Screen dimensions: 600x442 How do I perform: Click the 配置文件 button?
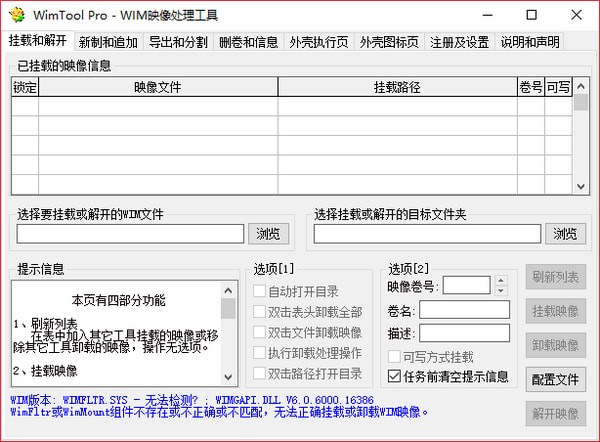(x=555, y=379)
